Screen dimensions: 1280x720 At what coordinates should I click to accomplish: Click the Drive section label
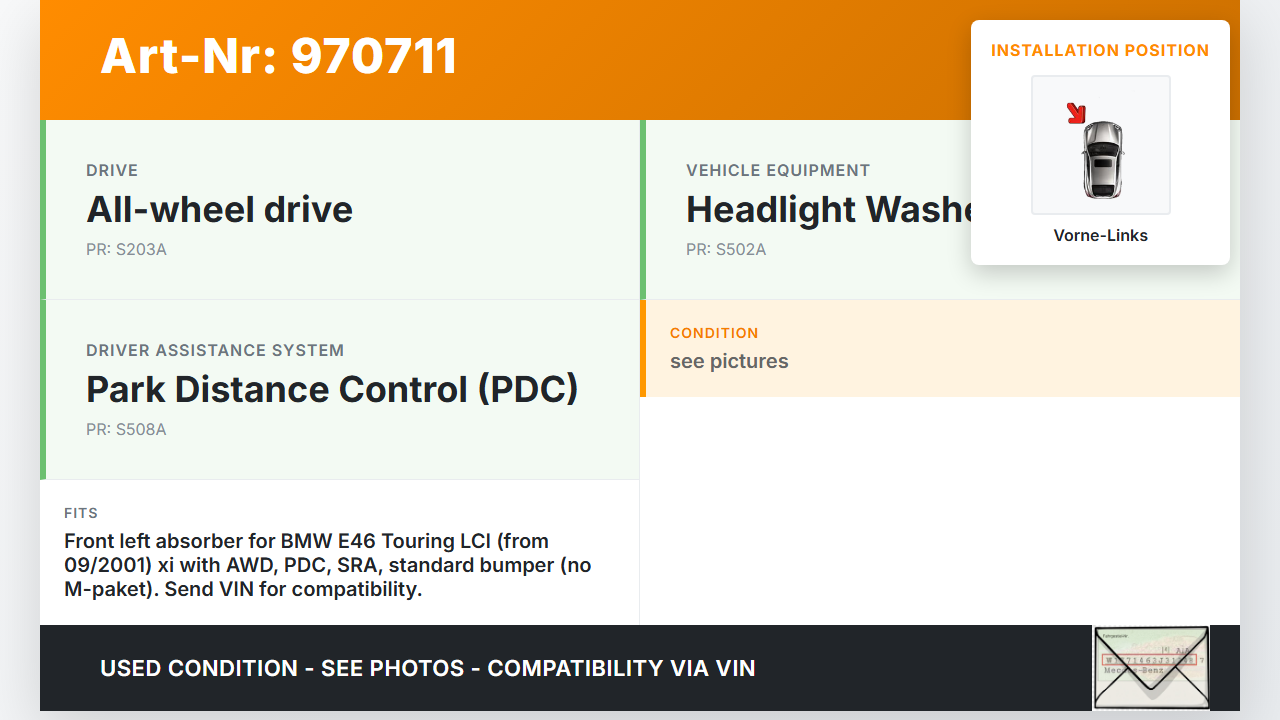112,170
